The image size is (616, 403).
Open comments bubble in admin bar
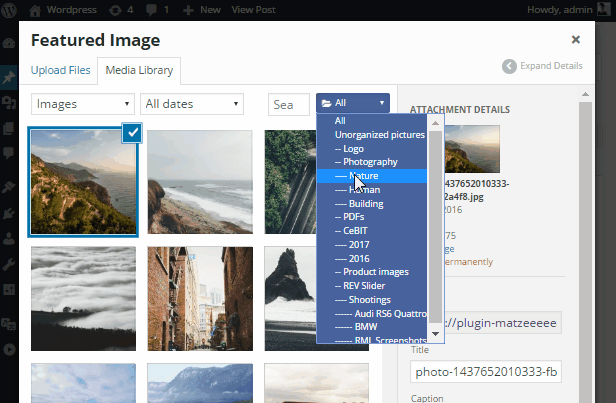coord(157,10)
